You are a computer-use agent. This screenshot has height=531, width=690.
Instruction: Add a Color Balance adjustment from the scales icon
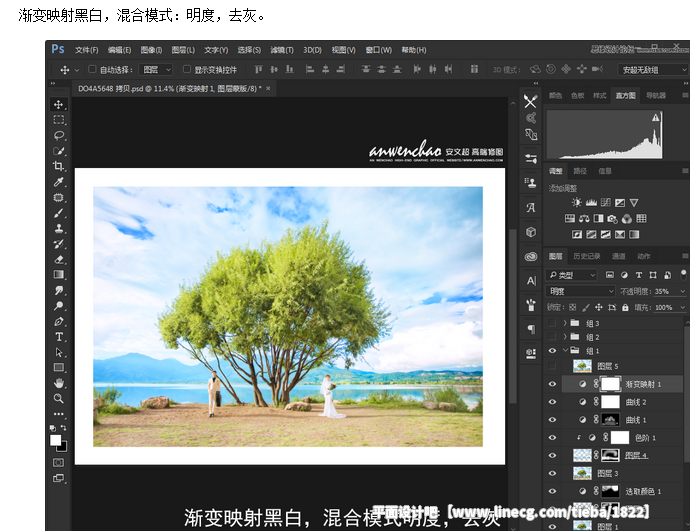(x=584, y=218)
